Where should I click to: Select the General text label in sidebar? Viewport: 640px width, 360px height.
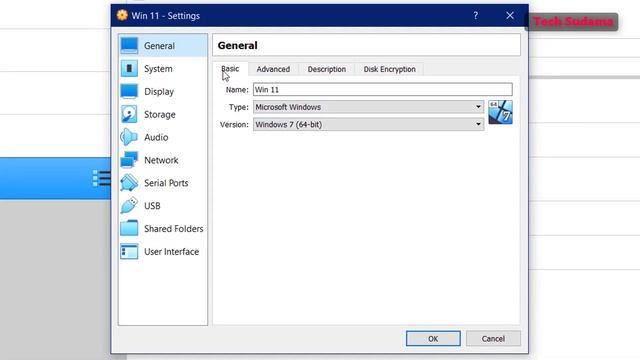(x=159, y=46)
